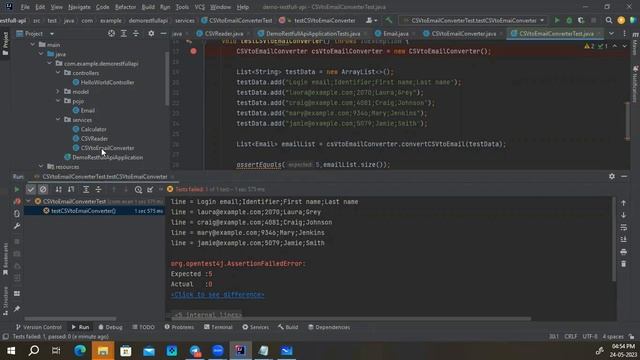Minimize the Run panel with minus icon
The image size is (640, 360).
coord(624,176)
